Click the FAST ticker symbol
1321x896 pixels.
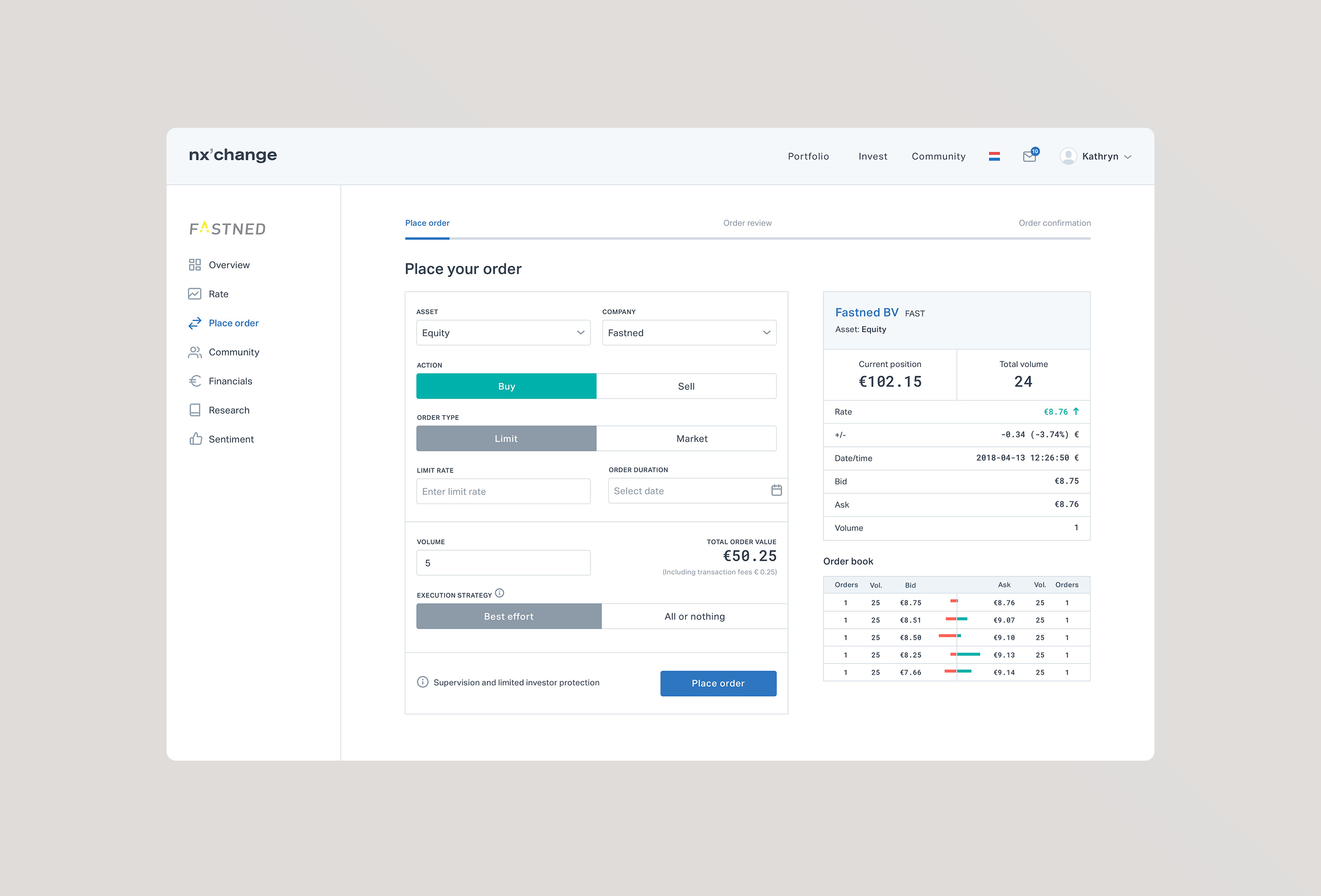coord(915,314)
